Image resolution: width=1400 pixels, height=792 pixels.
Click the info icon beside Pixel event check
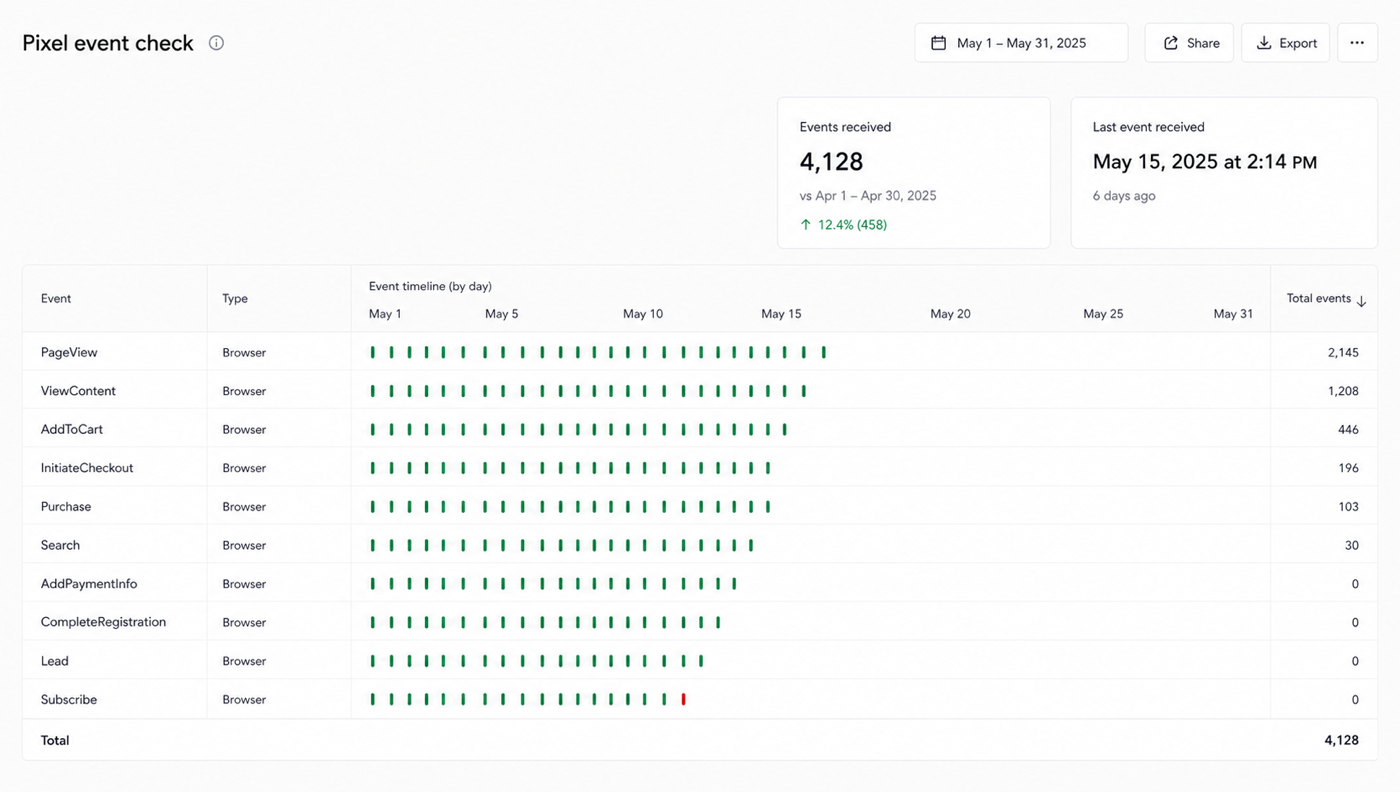click(x=216, y=43)
